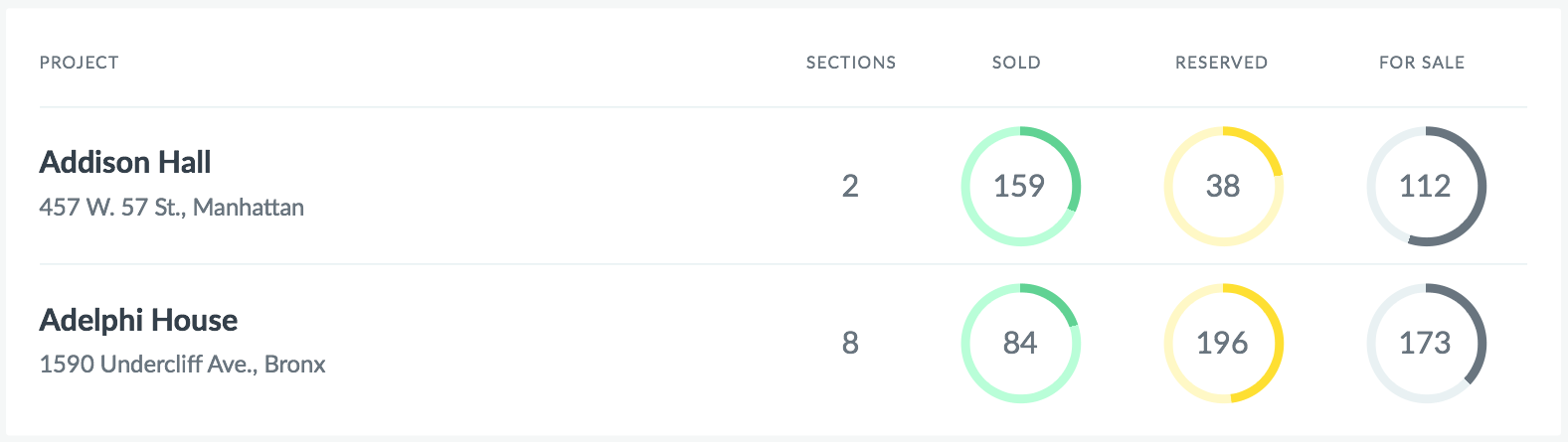
Task: Open the Adelphi House project
Action: 138,320
